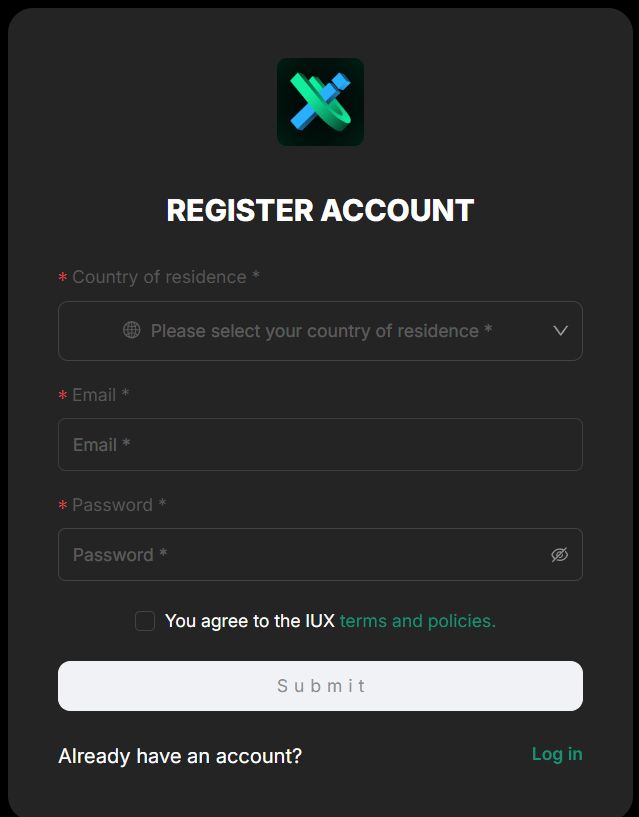Viewport: 639px width, 817px height.
Task: Click red asterisk beside Country of residence
Action: pos(63,278)
